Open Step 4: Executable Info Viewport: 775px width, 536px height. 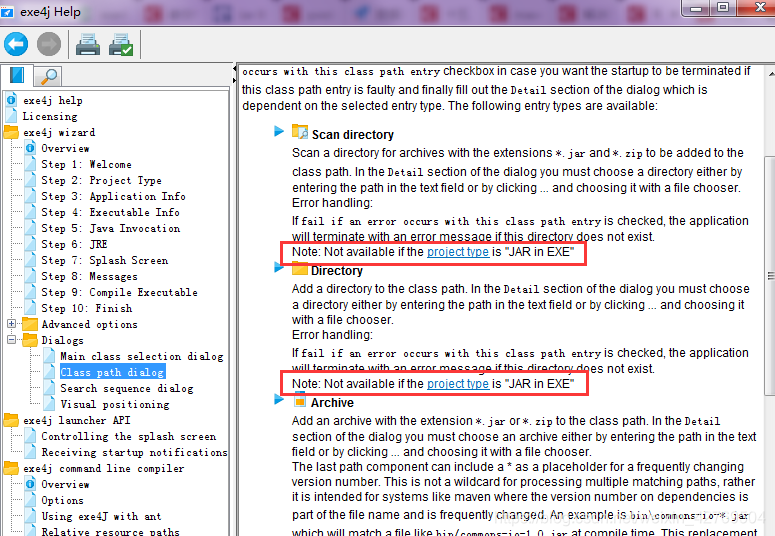tap(110, 212)
